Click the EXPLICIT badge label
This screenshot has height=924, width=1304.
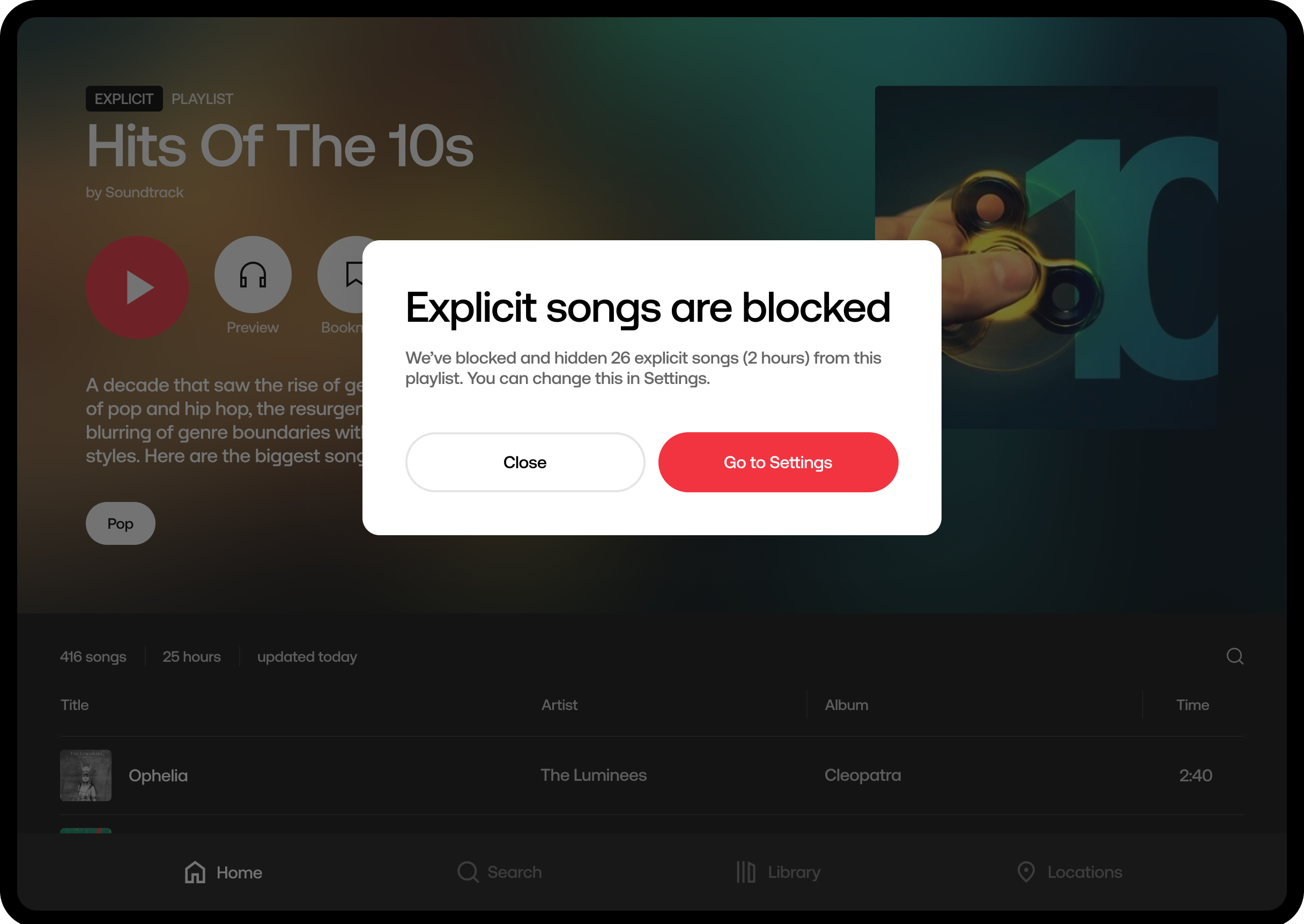pos(124,99)
